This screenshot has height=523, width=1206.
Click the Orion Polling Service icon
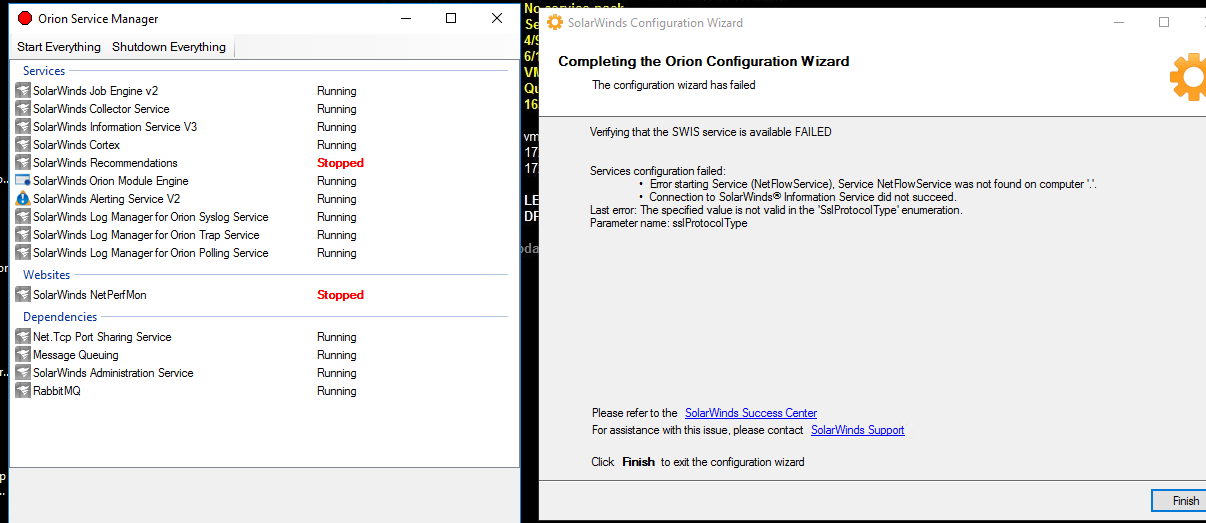(x=24, y=253)
